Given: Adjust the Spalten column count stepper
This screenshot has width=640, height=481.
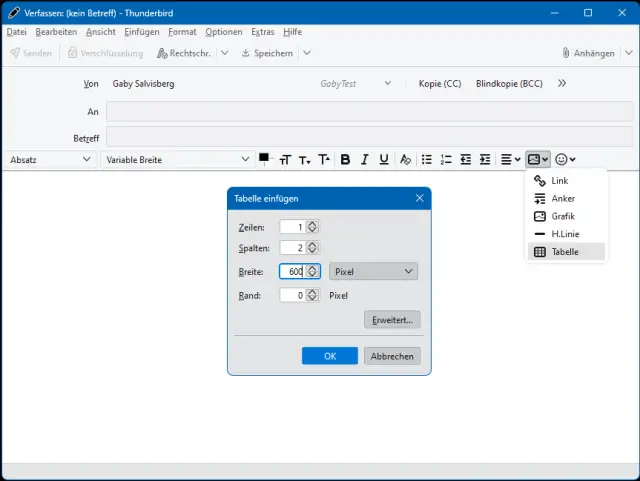Looking at the screenshot, I should [x=313, y=248].
